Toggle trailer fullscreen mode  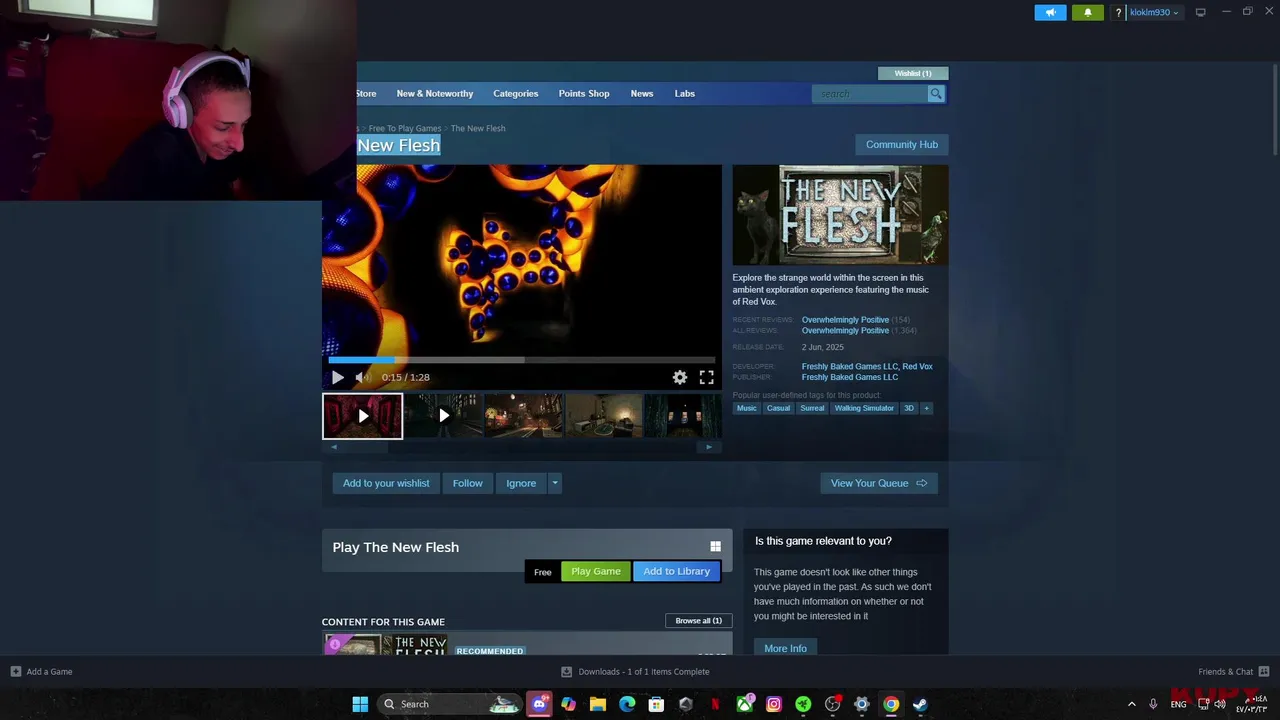click(706, 377)
